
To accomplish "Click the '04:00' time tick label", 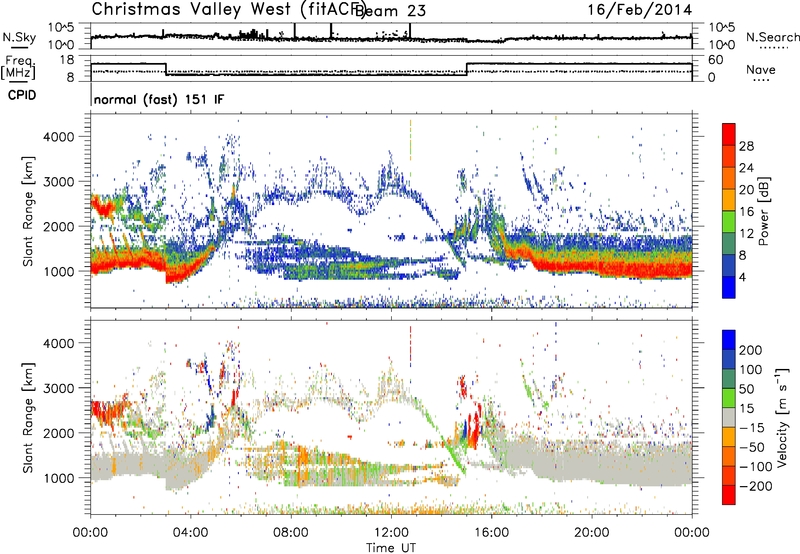I will 190,533.
